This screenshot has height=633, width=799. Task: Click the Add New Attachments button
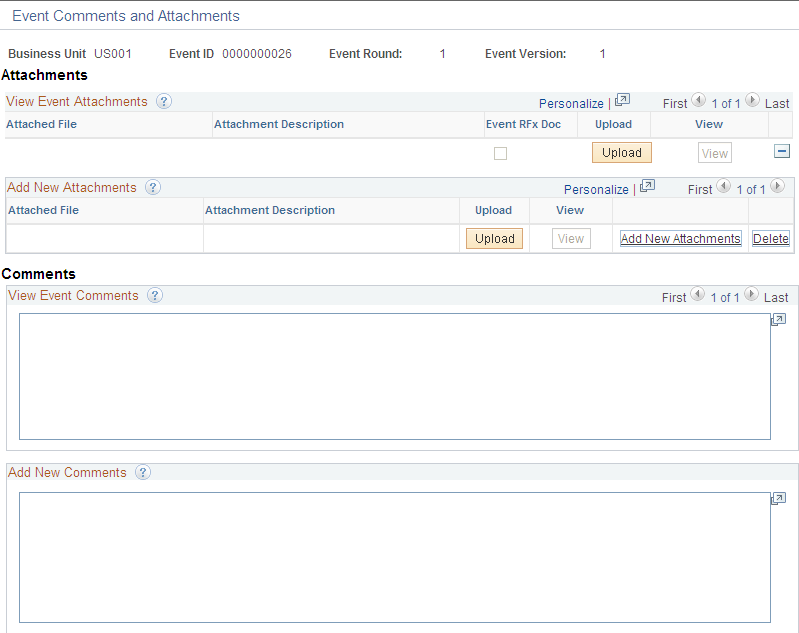click(x=680, y=239)
